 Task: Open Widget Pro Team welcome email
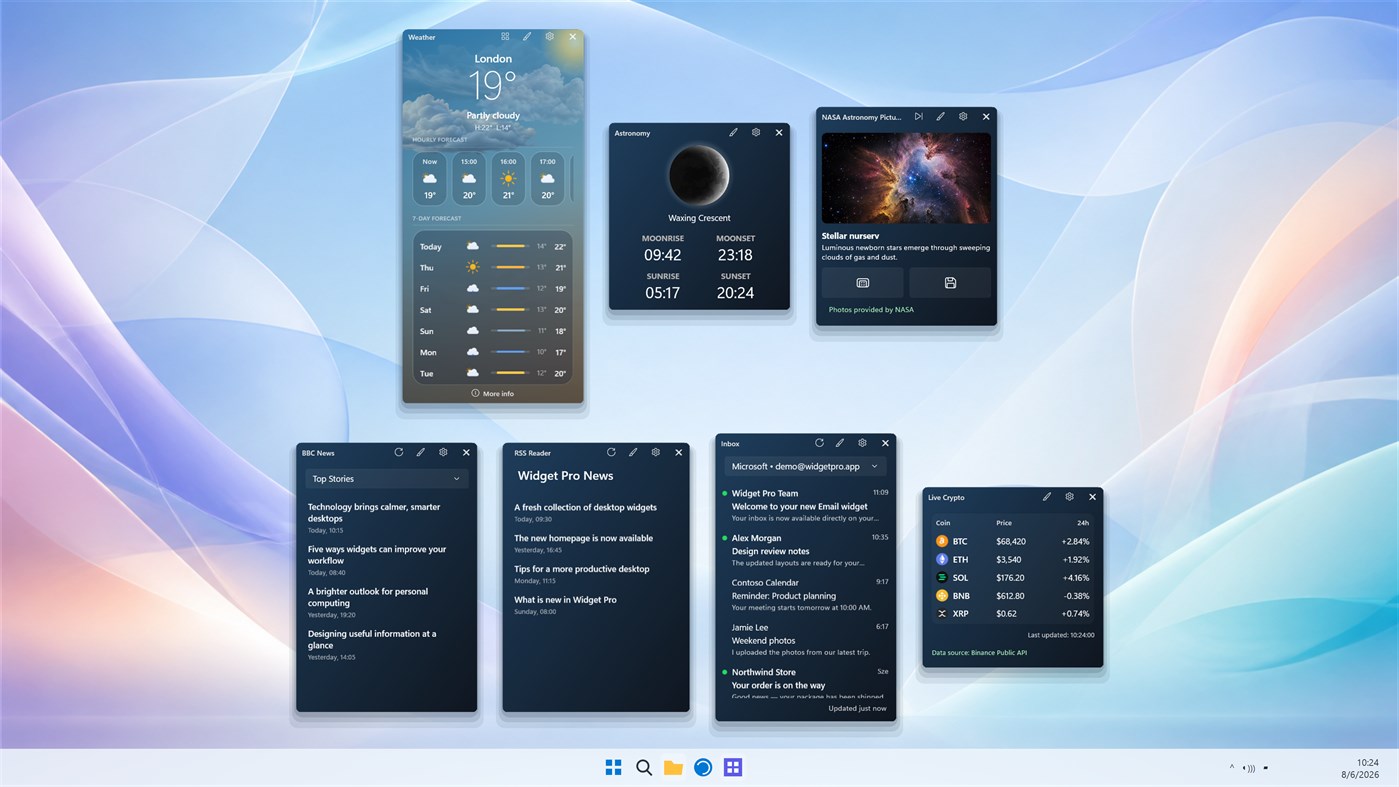(805, 505)
